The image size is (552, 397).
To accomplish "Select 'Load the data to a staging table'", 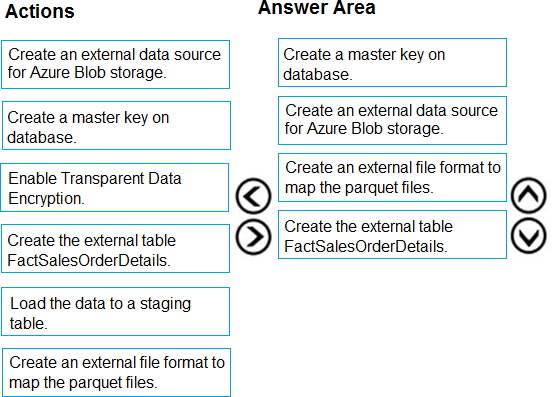I will pyautogui.click(x=115, y=311).
